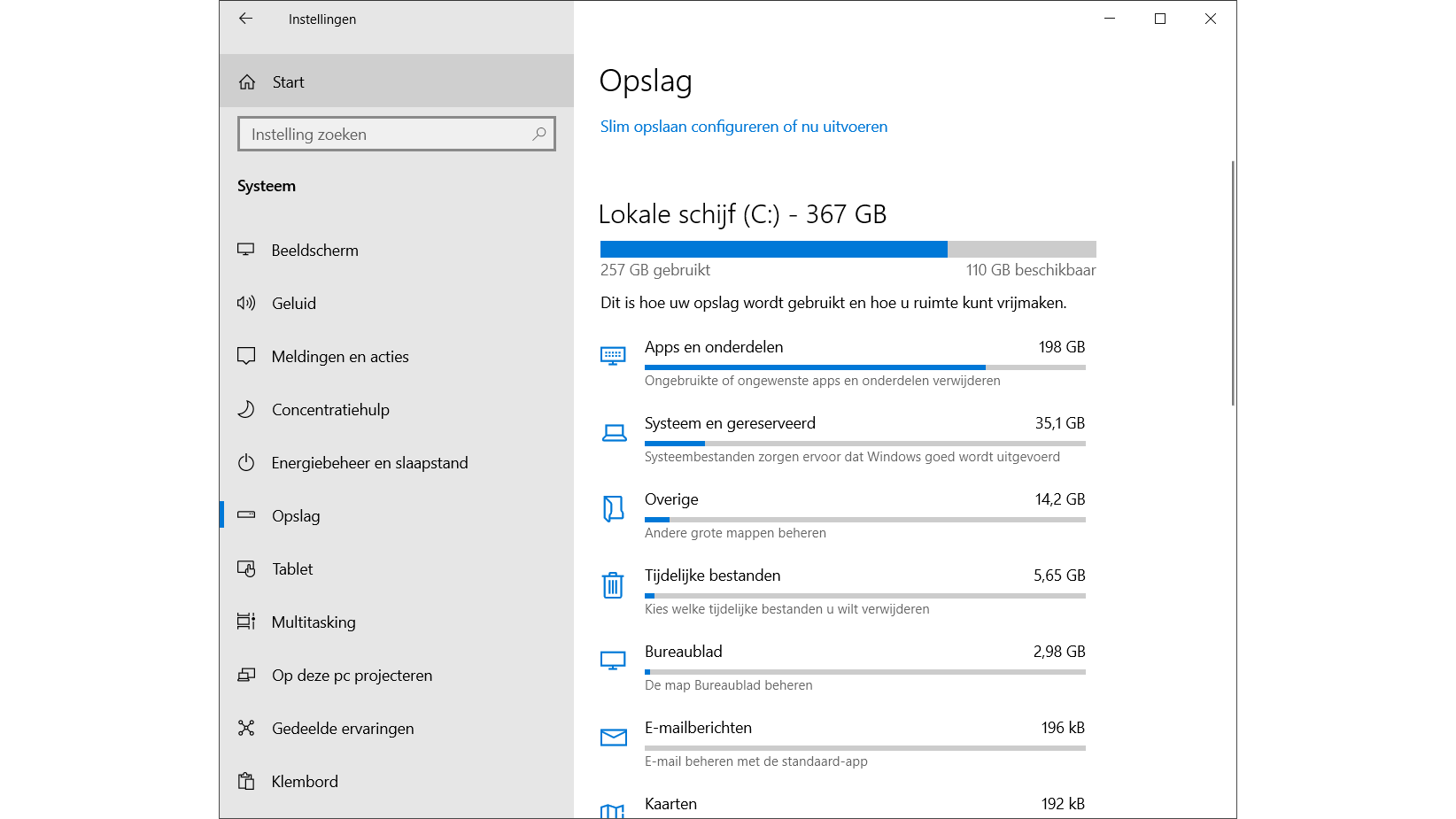1456x819 pixels.
Task: Open Beeldscherm settings page
Action: pos(314,251)
